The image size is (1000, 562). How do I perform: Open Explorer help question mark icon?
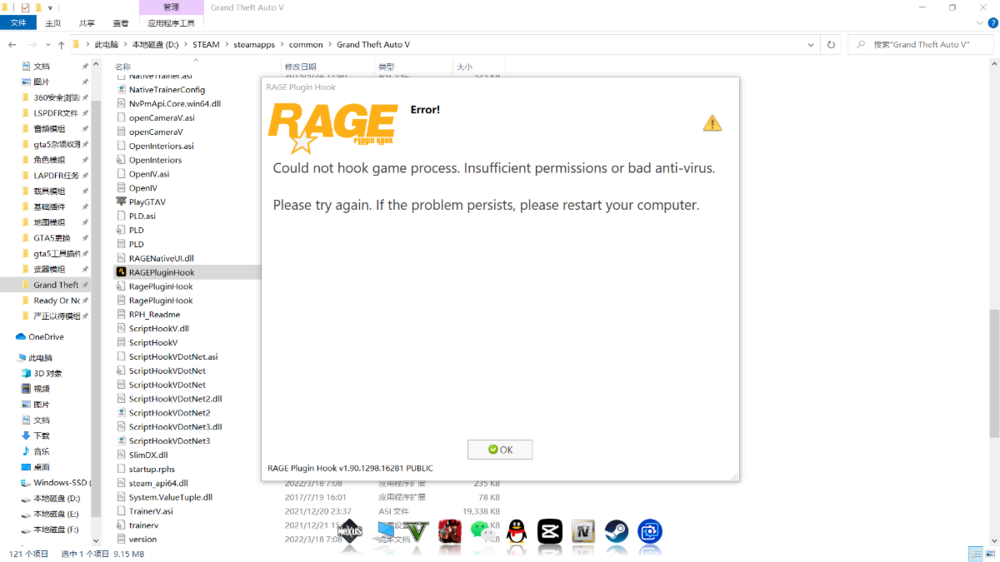(992, 23)
